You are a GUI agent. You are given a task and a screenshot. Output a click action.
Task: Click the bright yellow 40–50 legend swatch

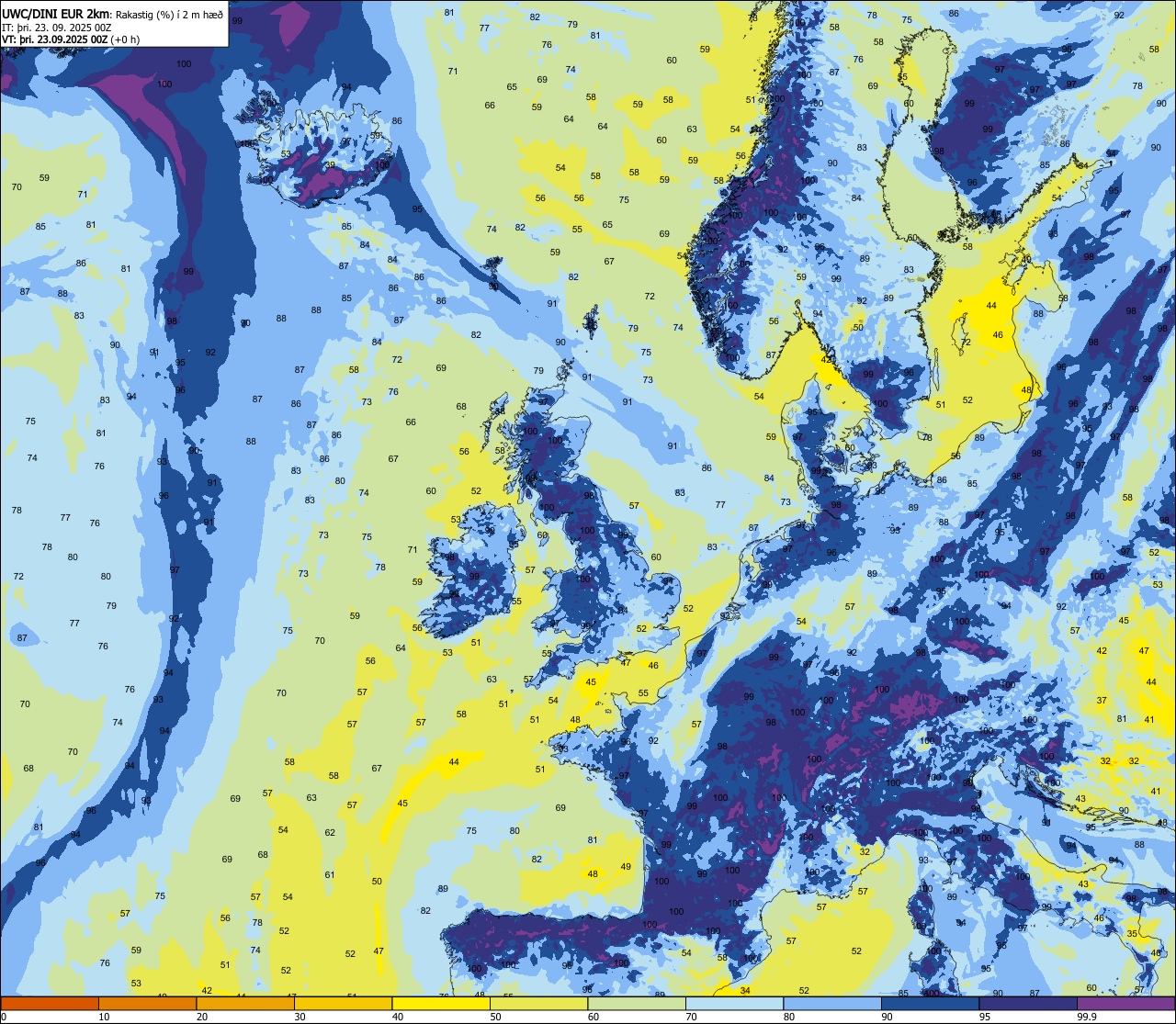(x=441, y=1003)
